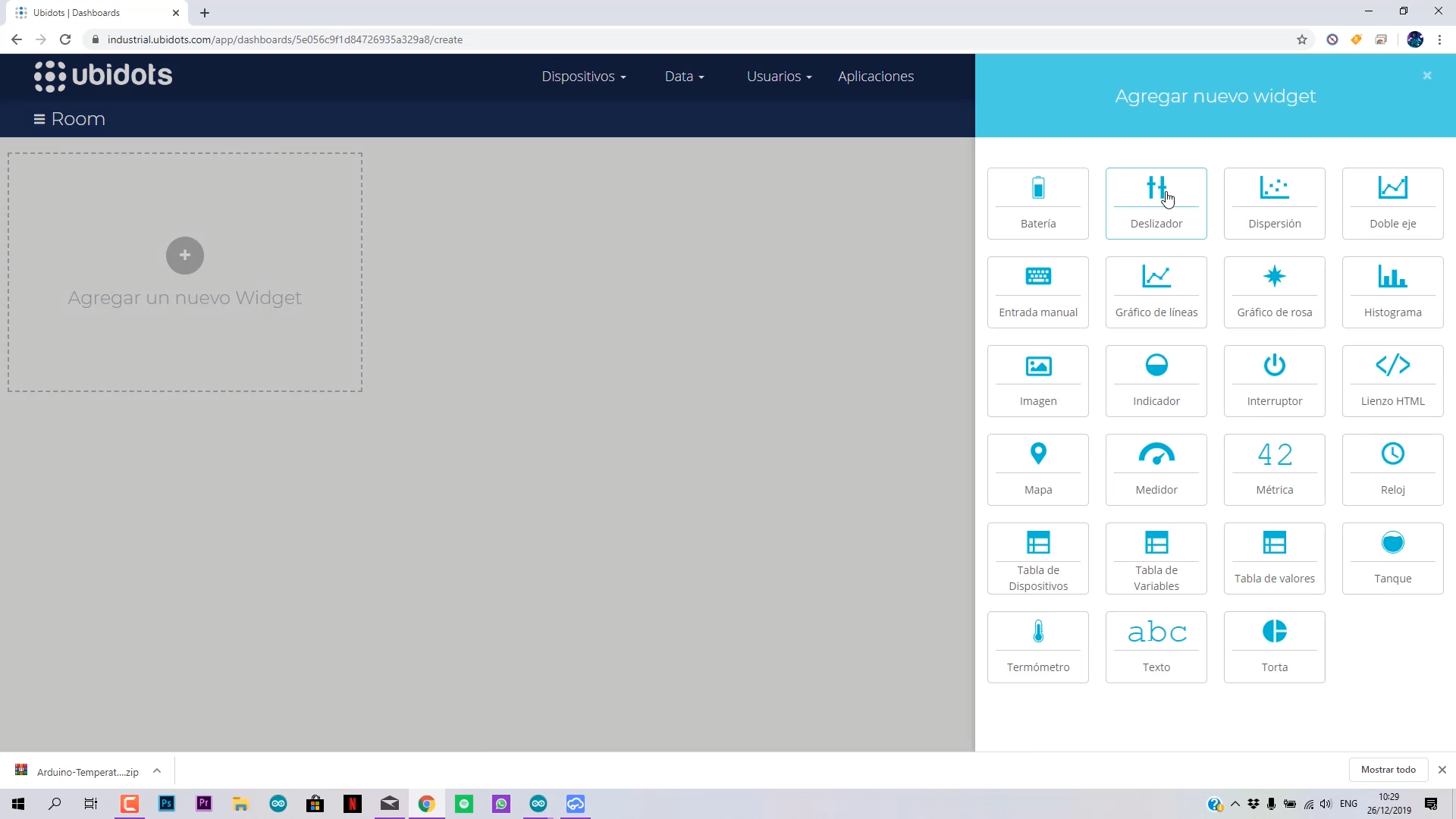
Task: Select the Batería widget
Action: 1037,203
